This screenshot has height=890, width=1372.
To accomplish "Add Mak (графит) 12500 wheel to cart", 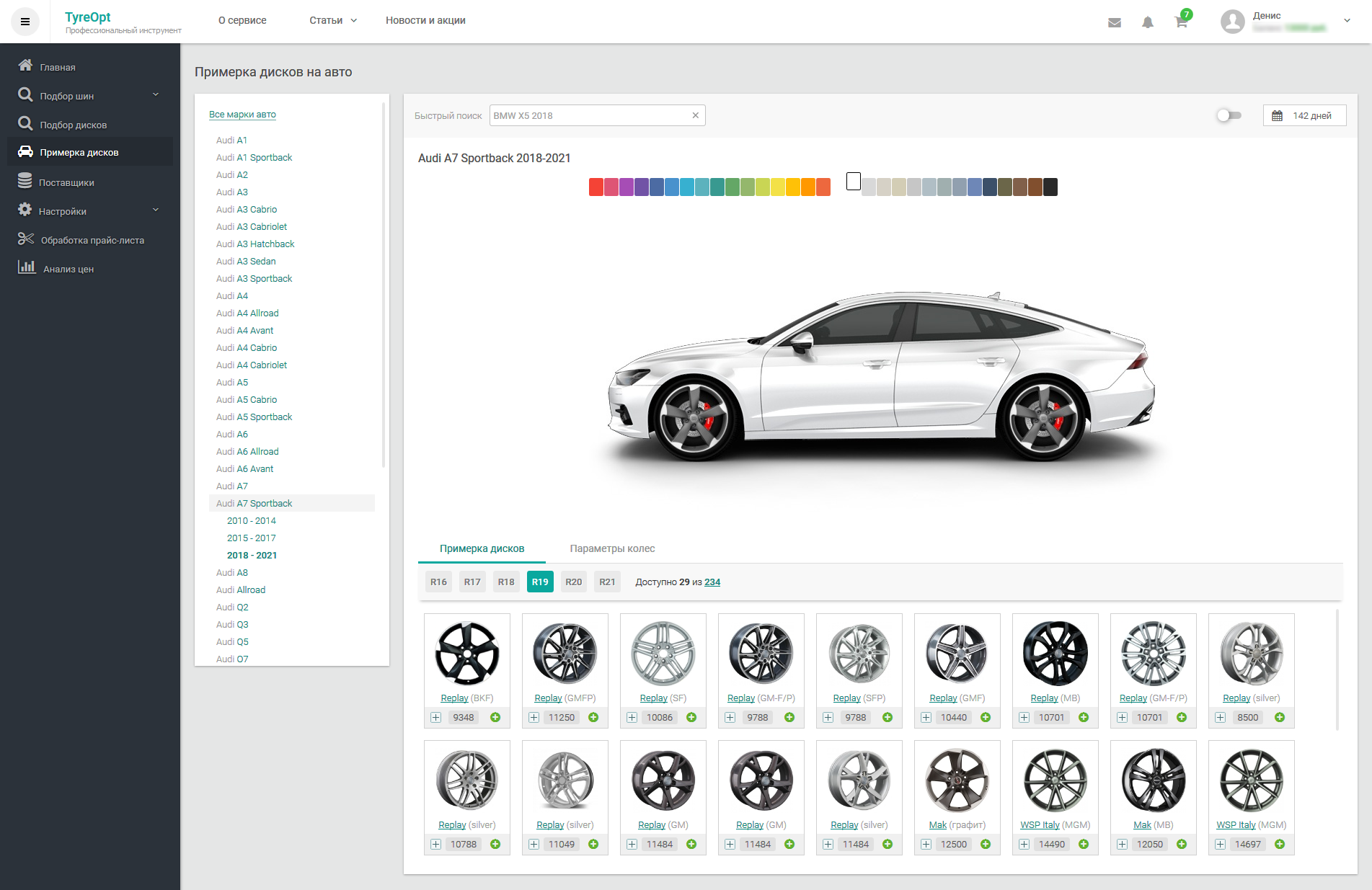I will point(986,844).
